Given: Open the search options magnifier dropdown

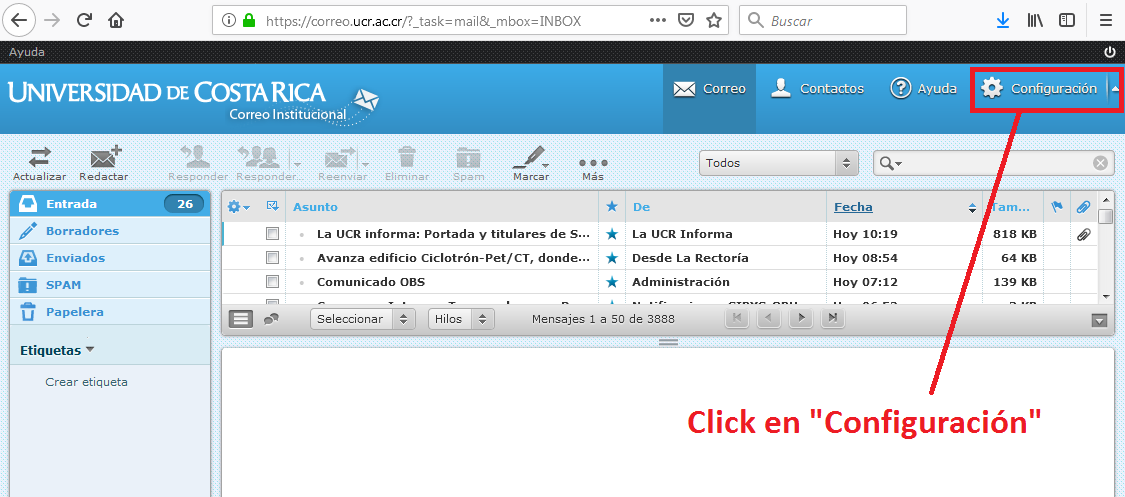Looking at the screenshot, I should coord(890,164).
